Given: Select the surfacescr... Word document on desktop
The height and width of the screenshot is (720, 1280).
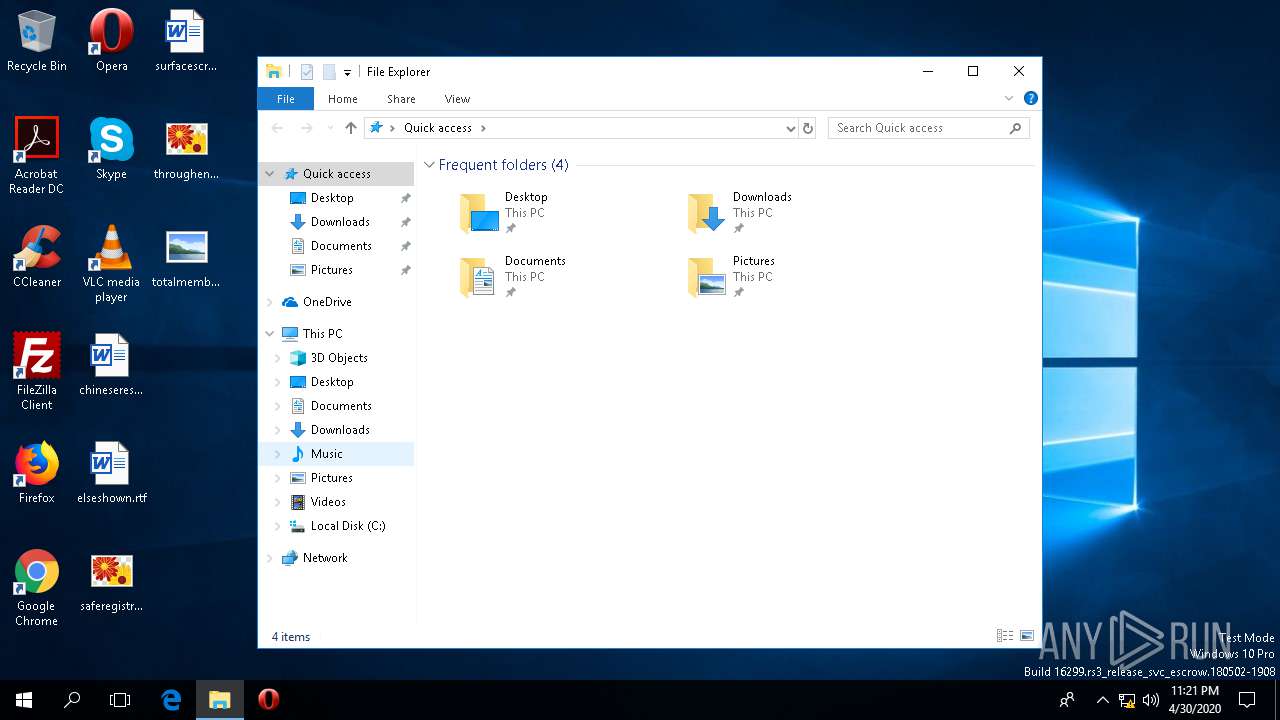Looking at the screenshot, I should (x=186, y=41).
